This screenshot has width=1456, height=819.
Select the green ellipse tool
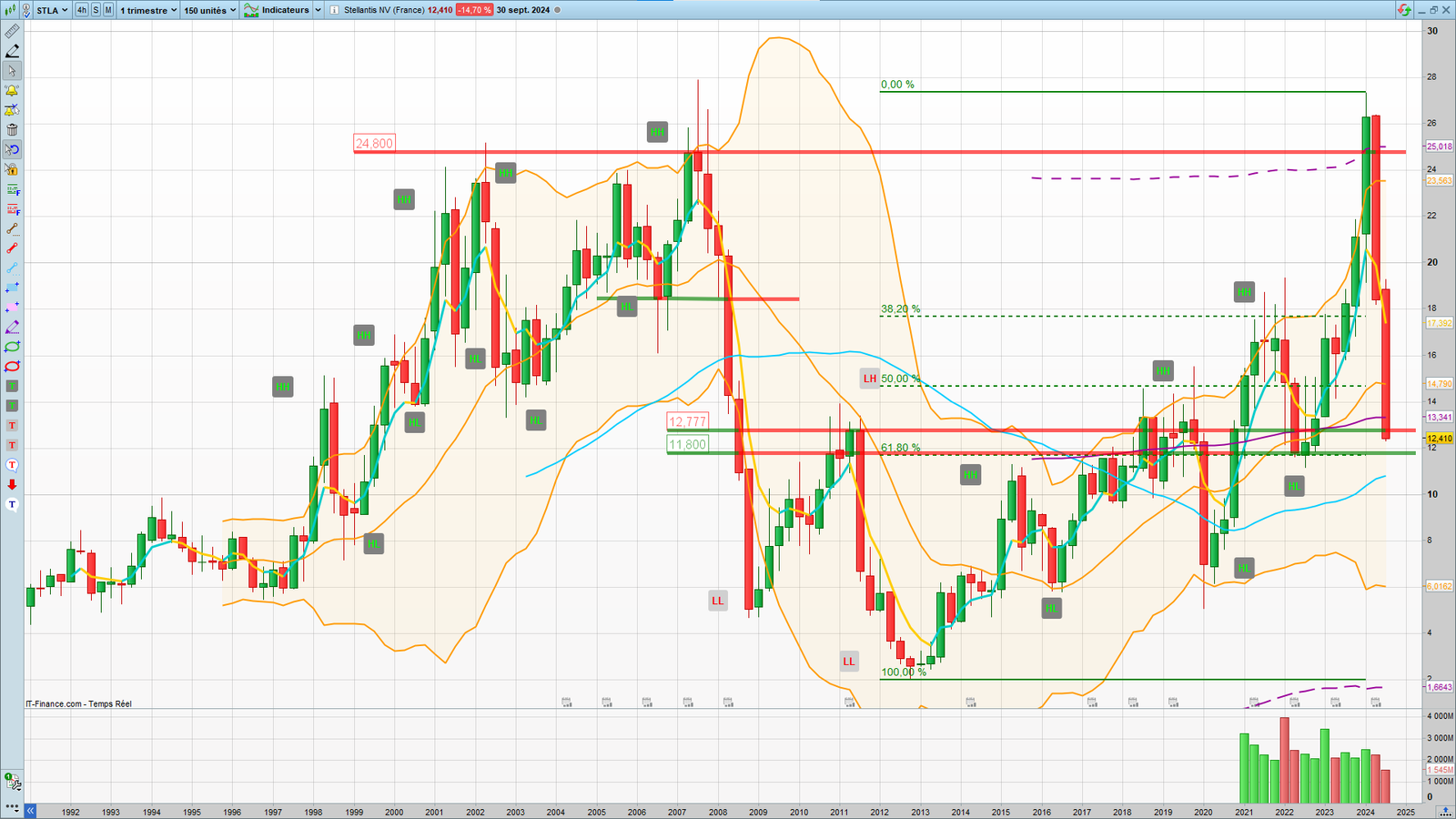point(12,347)
